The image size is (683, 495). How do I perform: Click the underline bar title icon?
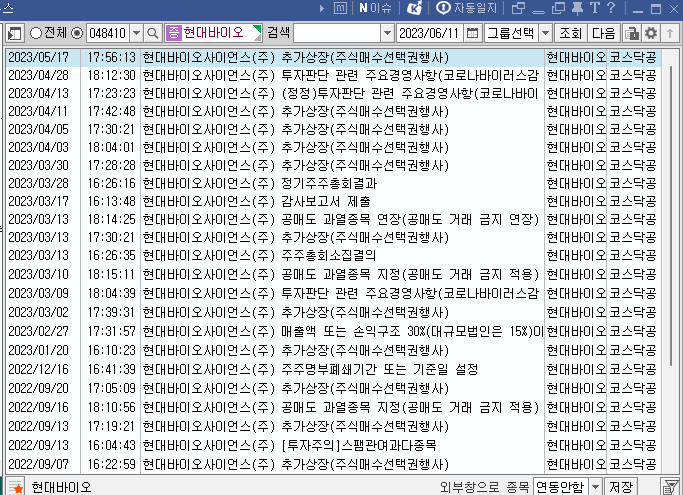(538, 12)
